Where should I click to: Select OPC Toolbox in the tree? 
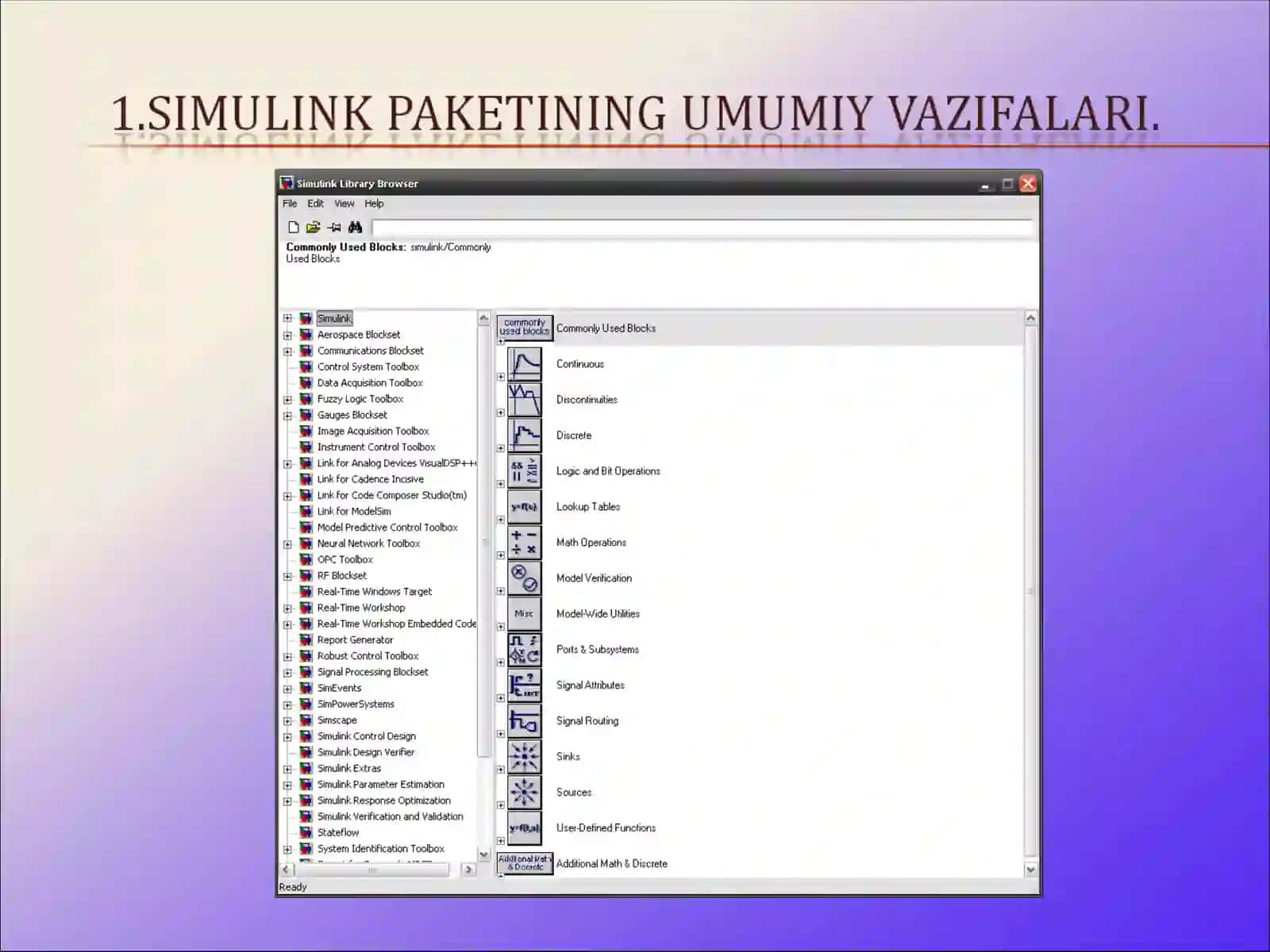(345, 559)
